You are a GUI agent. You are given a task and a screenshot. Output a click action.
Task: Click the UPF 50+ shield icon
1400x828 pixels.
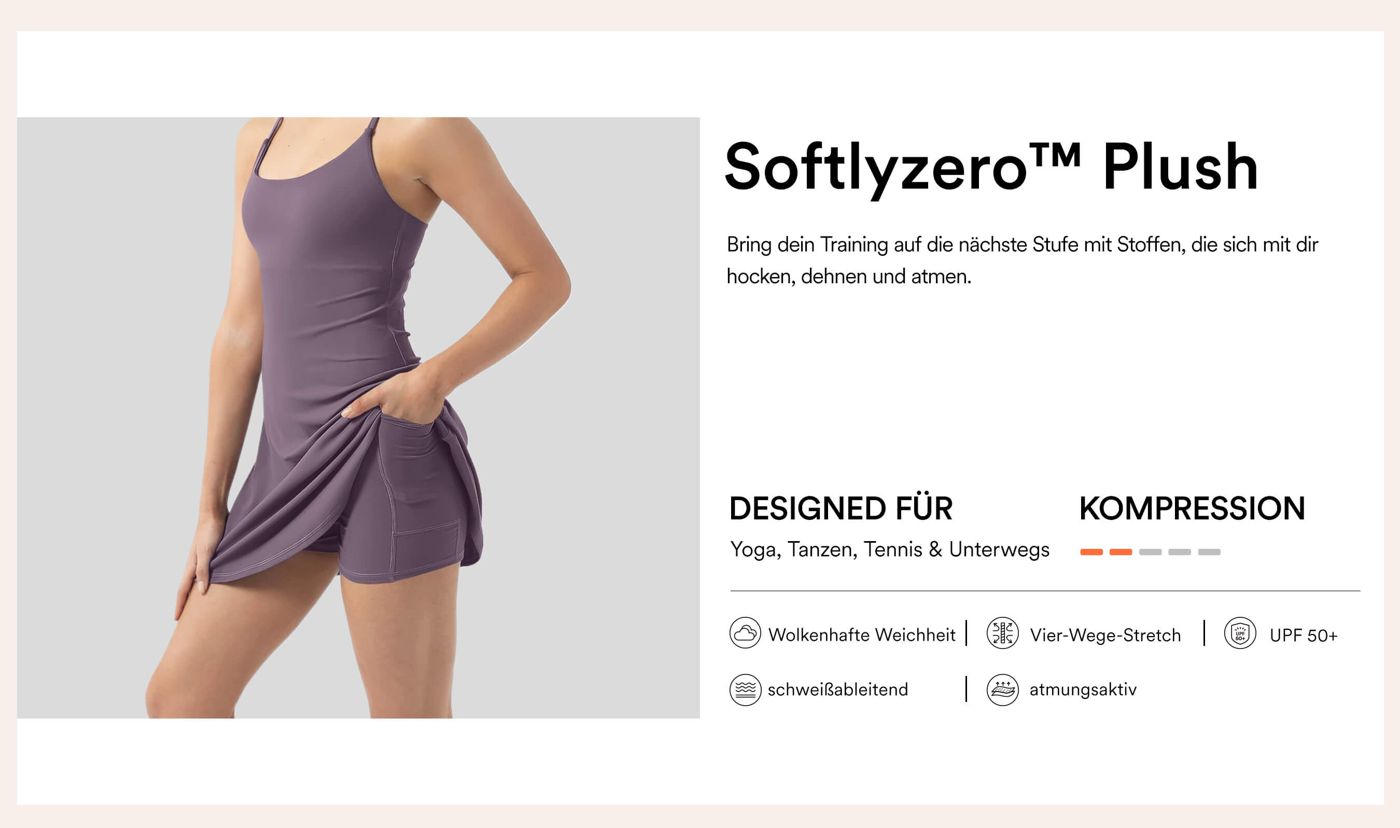point(1240,633)
